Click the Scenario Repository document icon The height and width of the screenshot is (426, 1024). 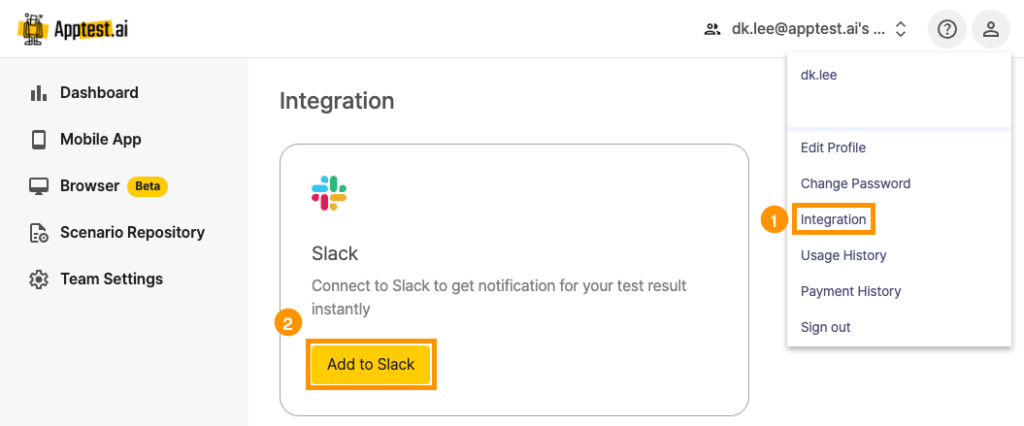click(39, 233)
